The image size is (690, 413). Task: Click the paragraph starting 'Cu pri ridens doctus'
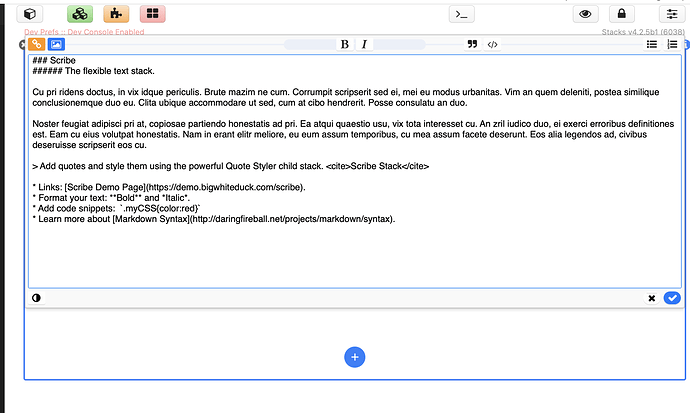point(345,97)
